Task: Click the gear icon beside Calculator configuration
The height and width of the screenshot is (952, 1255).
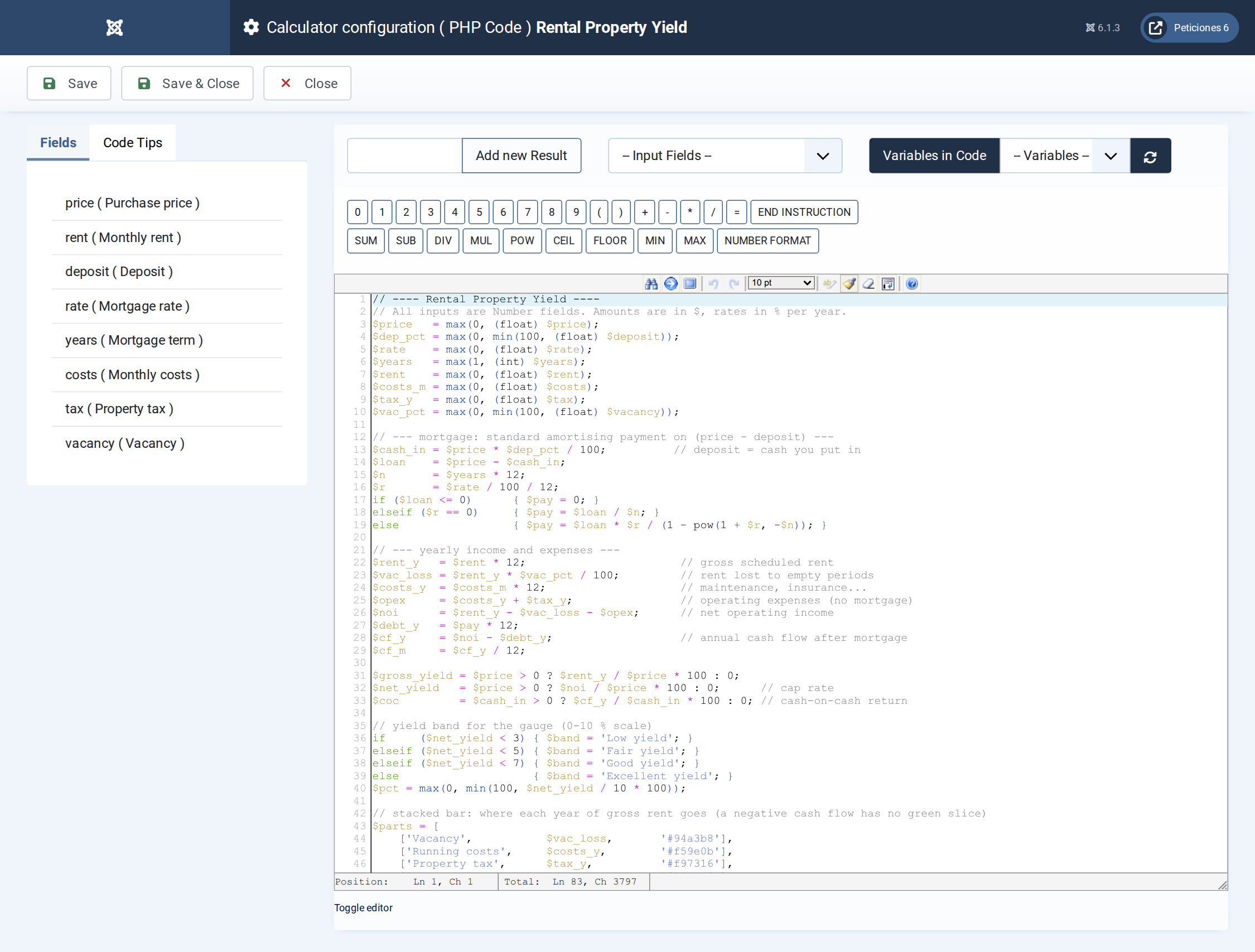Action: click(x=252, y=27)
